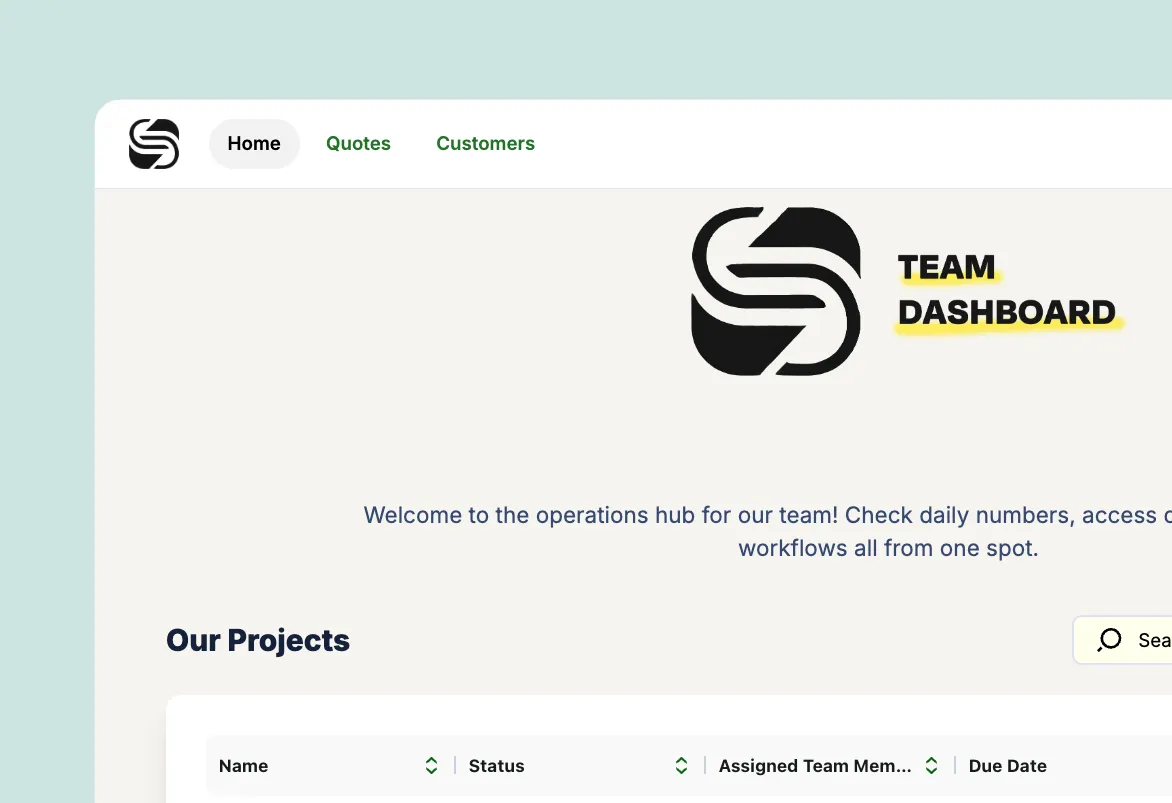Screen dimensions: 1172x803
Task: Click the company logo in the navigation bar
Action: (154, 143)
